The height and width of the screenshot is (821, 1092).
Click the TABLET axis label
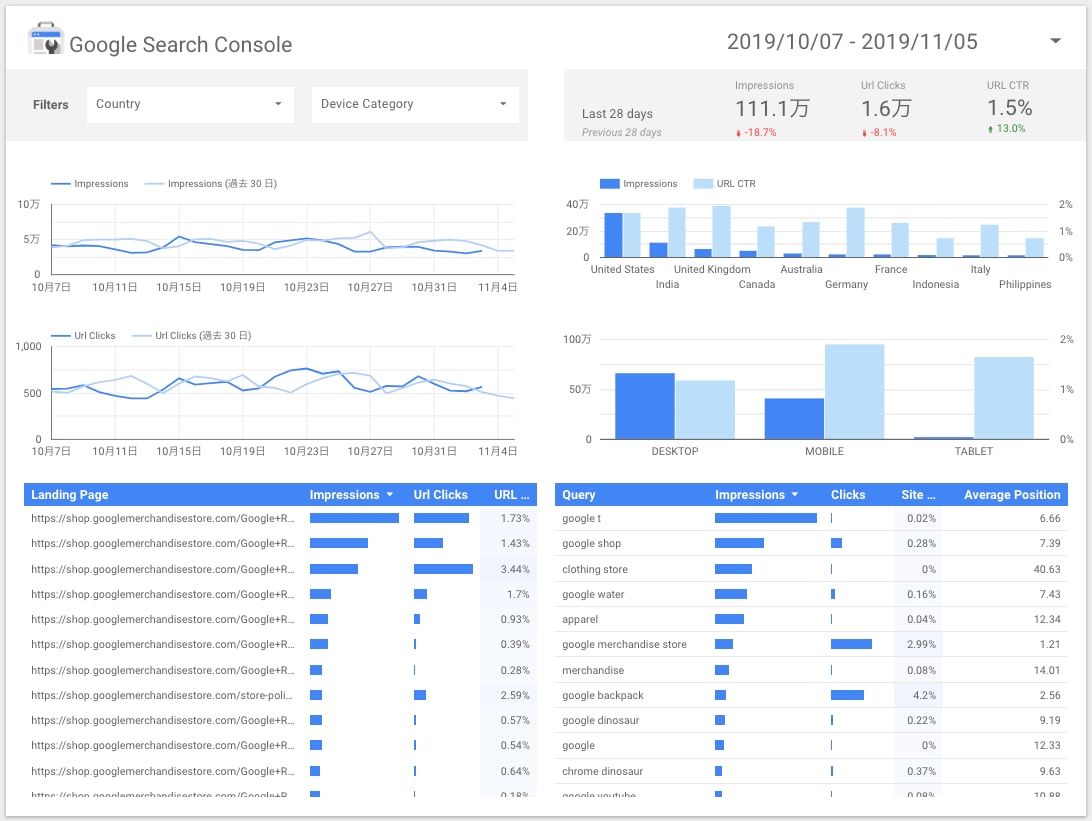tap(974, 451)
